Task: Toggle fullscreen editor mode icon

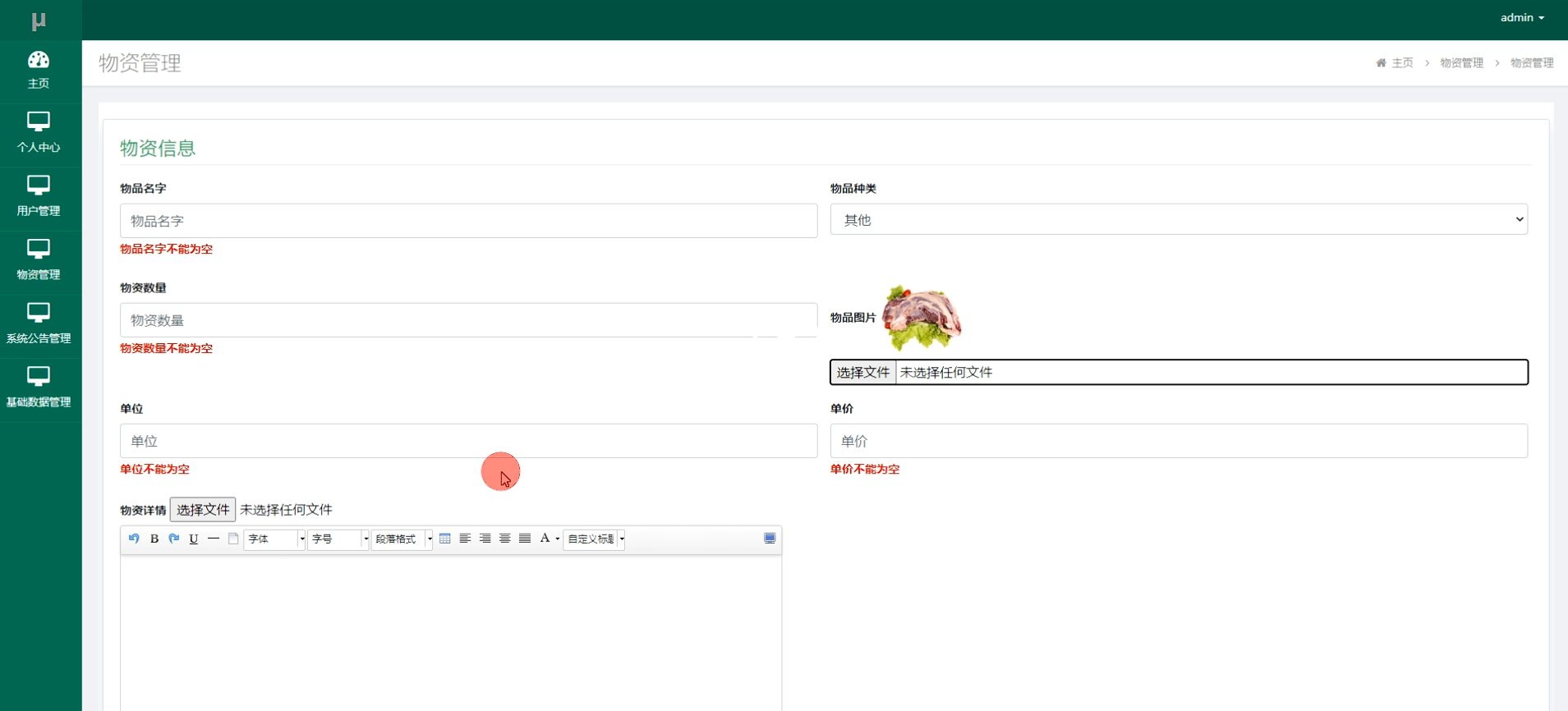Action: pyautogui.click(x=770, y=539)
